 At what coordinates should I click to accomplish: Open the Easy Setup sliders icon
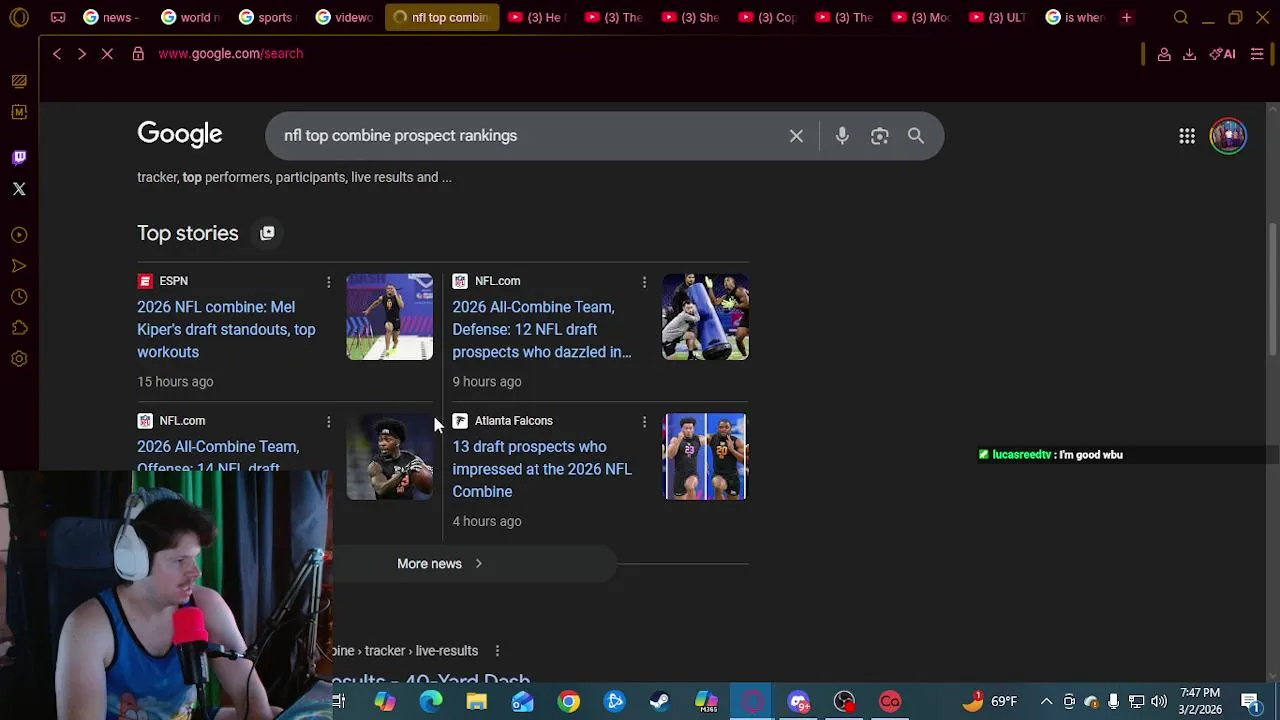[x=1257, y=54]
